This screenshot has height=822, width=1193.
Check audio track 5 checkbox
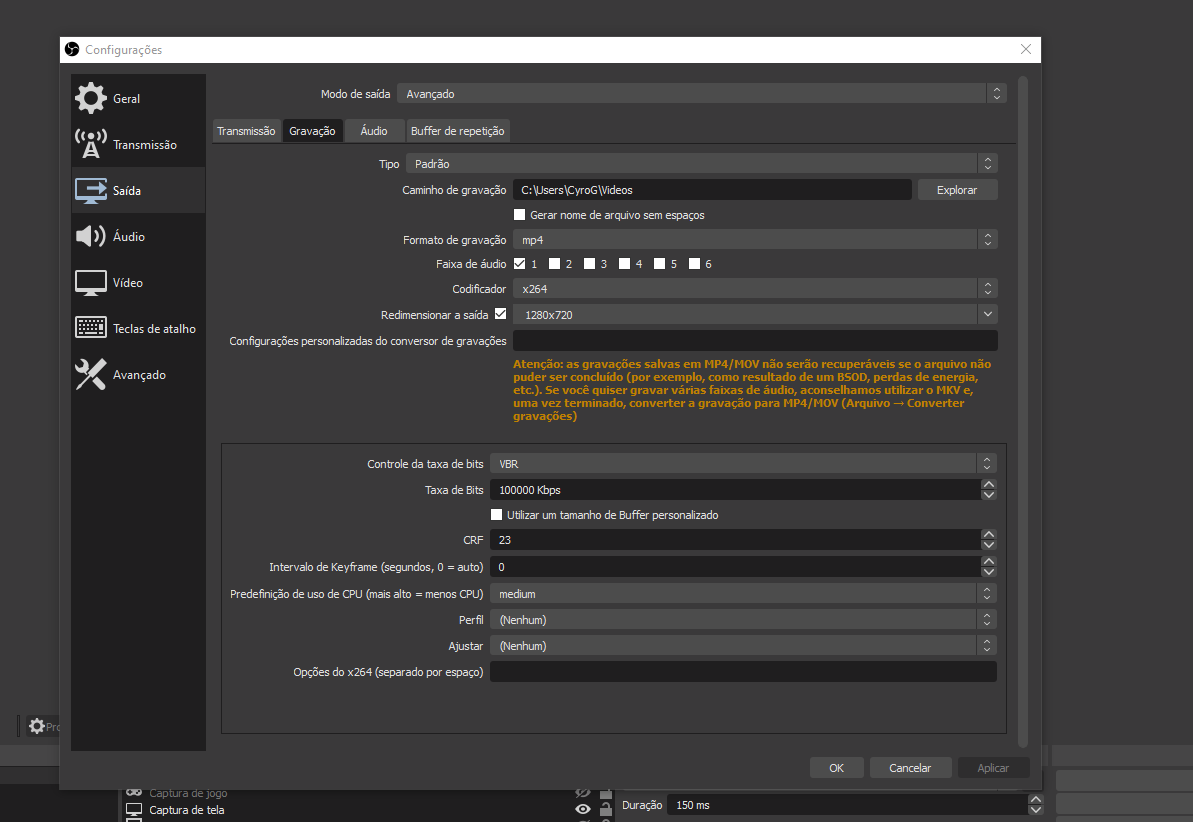pyautogui.click(x=660, y=263)
